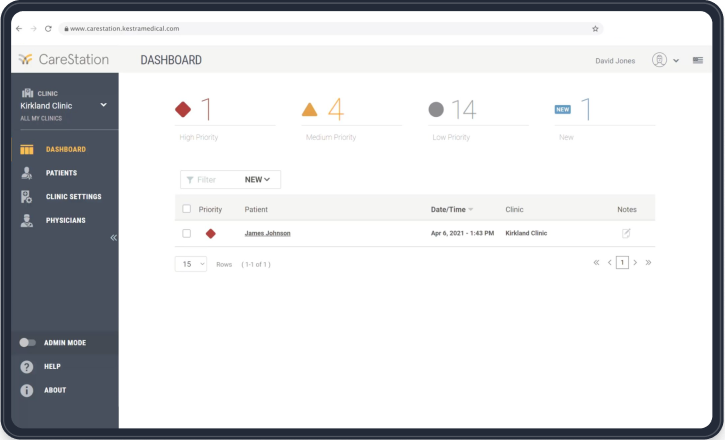The width and height of the screenshot is (725, 440).
Task: Open the Dashboard menu item
Action: coord(65,149)
